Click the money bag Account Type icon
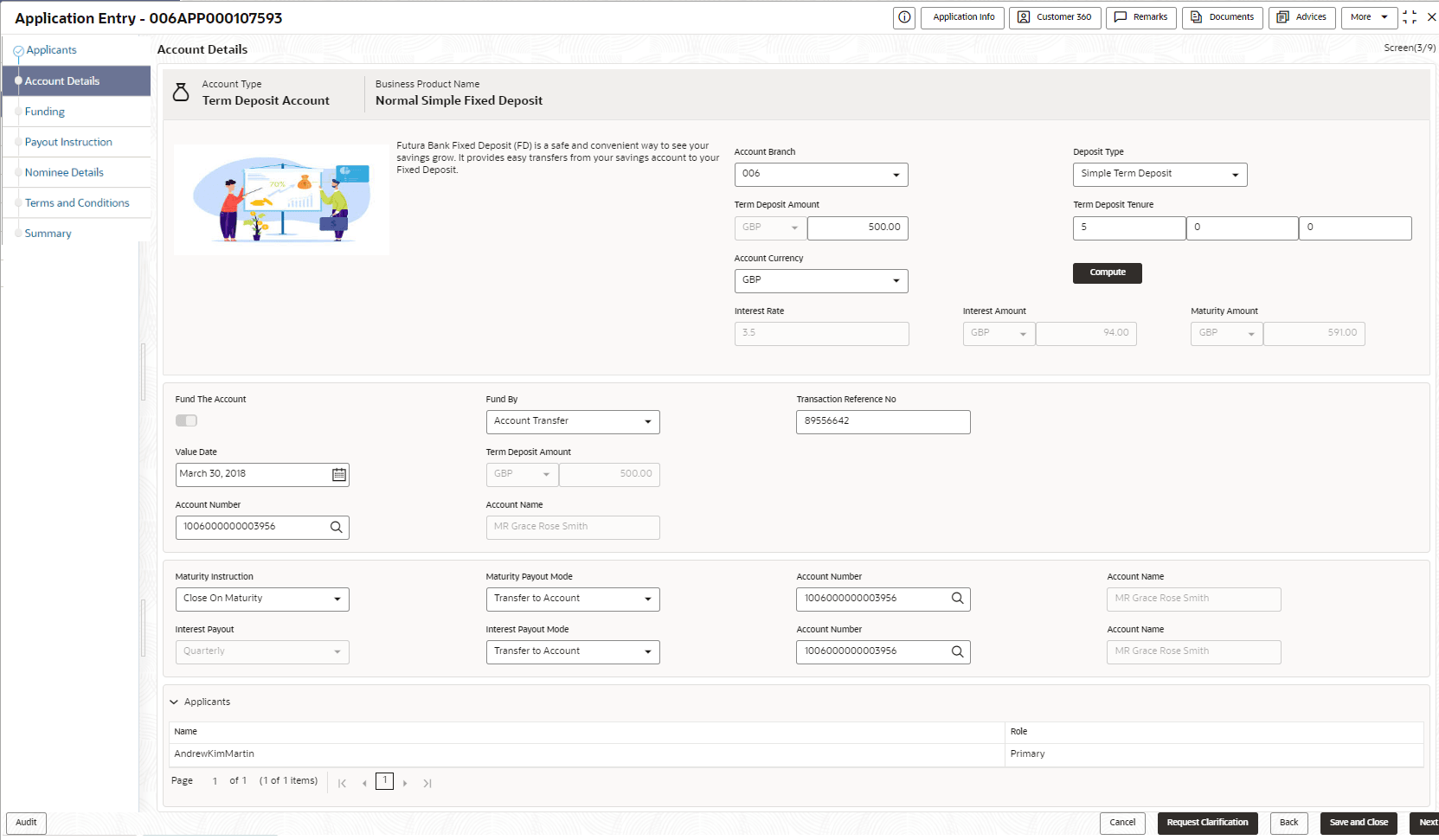1439x840 pixels. click(181, 93)
